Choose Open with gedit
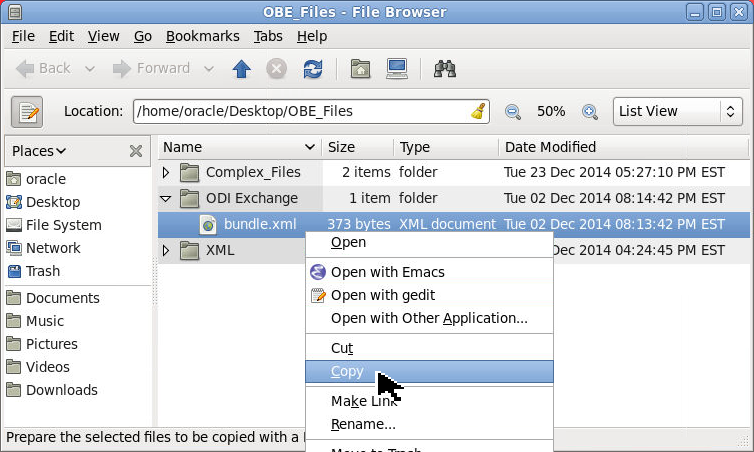The height and width of the screenshot is (452, 754). [429, 295]
